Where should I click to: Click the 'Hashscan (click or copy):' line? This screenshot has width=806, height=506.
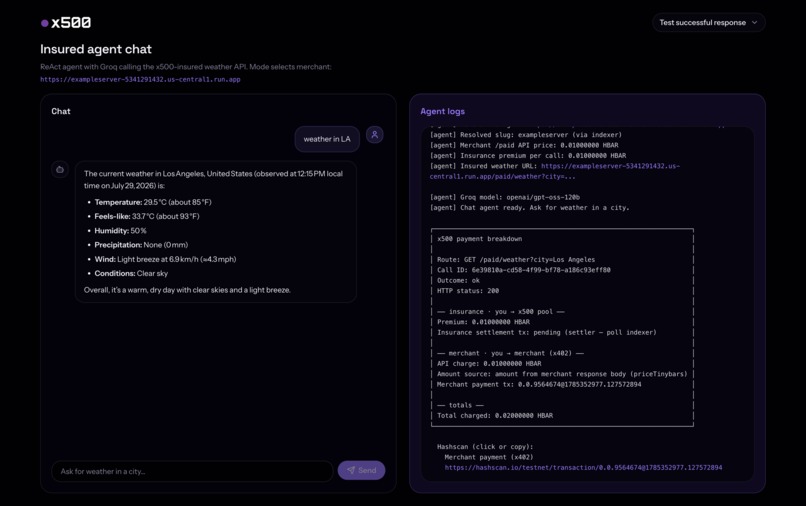[x=485, y=447]
